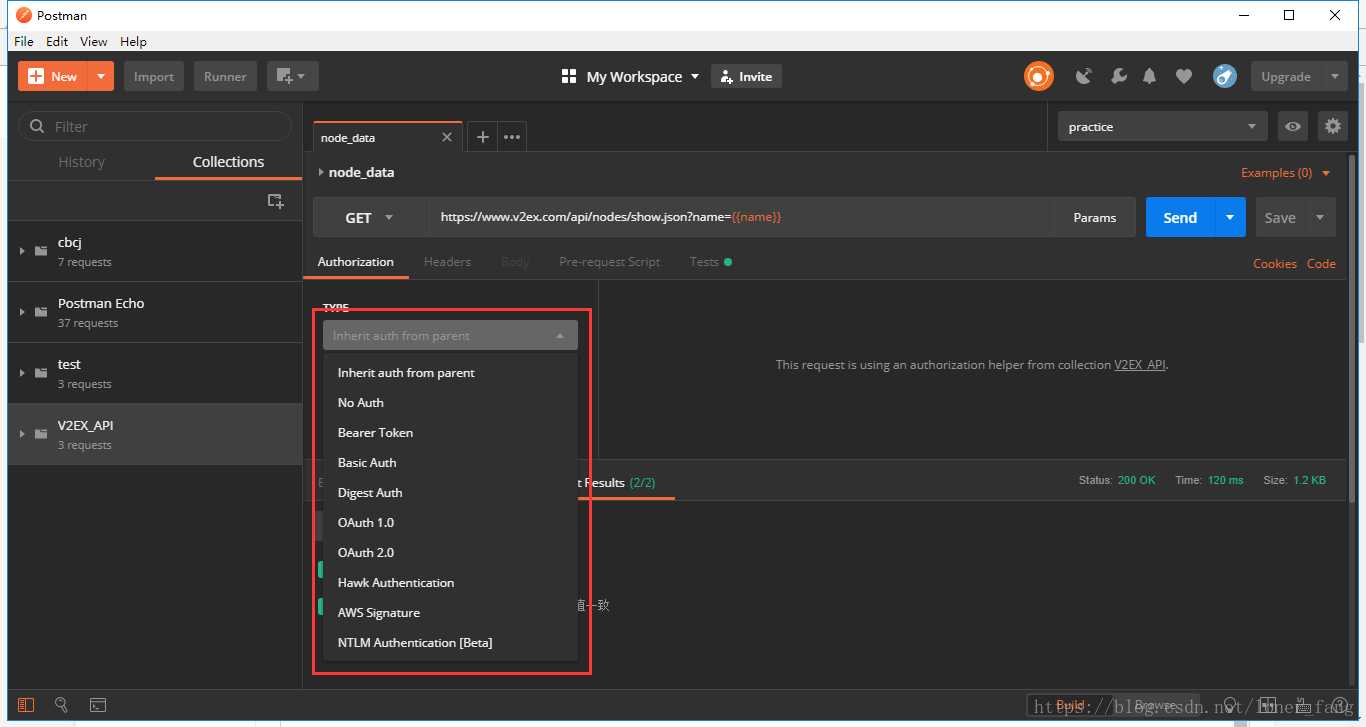The height and width of the screenshot is (727, 1366).
Task: Click the blue Send button
Action: click(x=1180, y=217)
